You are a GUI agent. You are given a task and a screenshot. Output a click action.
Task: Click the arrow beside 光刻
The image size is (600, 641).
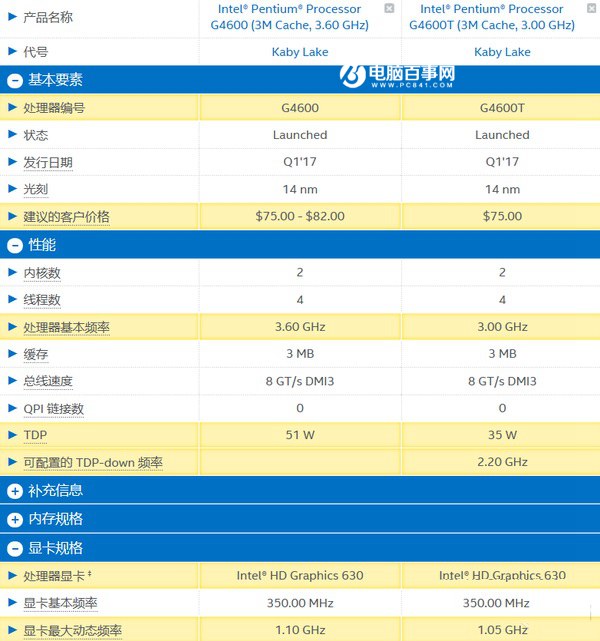tap(12, 189)
